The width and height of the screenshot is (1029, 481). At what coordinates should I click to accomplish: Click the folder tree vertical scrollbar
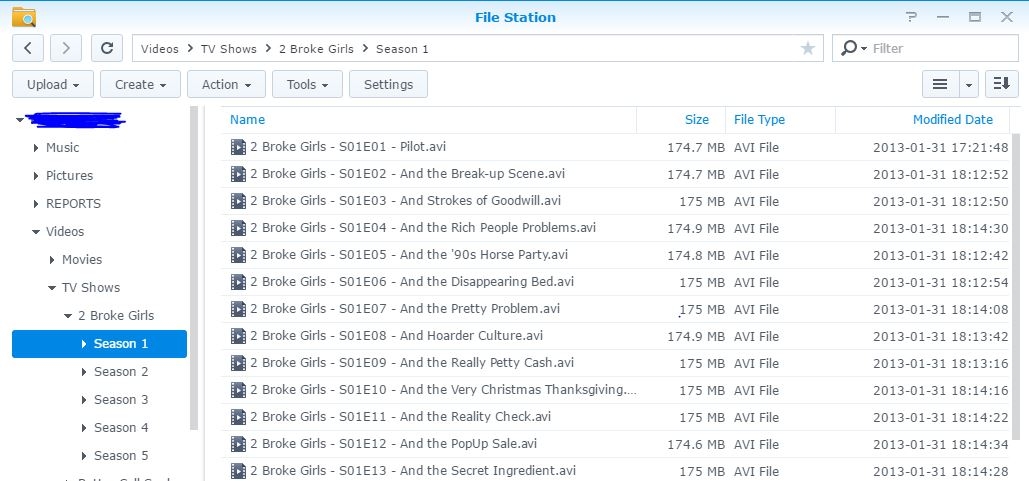[x=194, y=268]
